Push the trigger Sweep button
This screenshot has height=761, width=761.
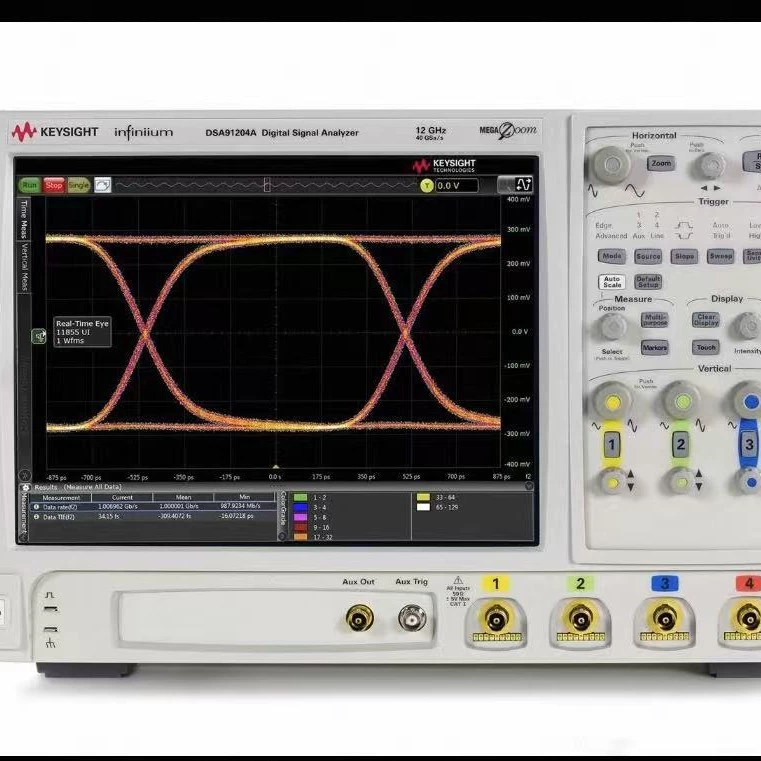tap(720, 256)
